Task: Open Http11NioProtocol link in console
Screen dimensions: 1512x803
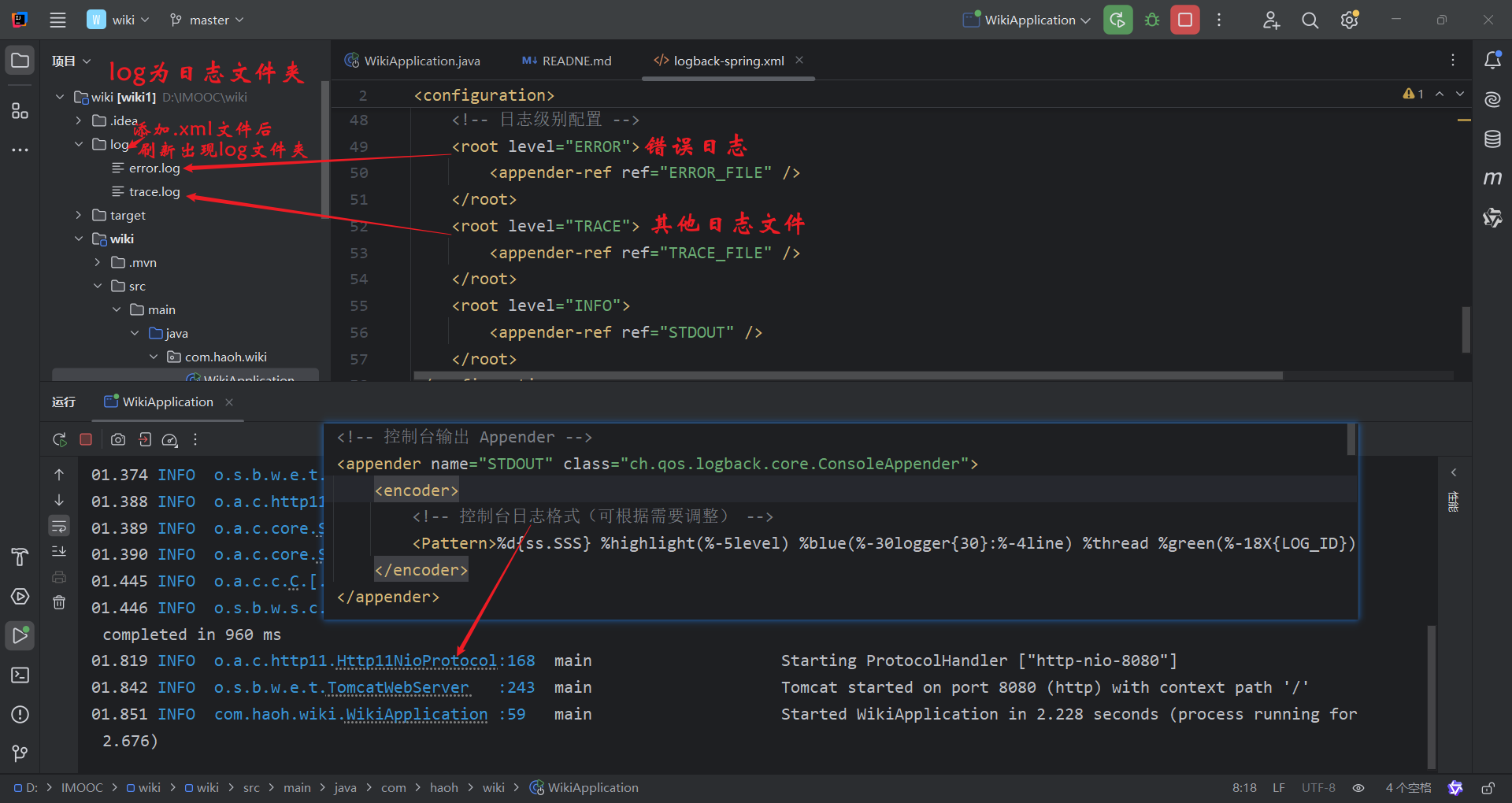Action: point(417,661)
